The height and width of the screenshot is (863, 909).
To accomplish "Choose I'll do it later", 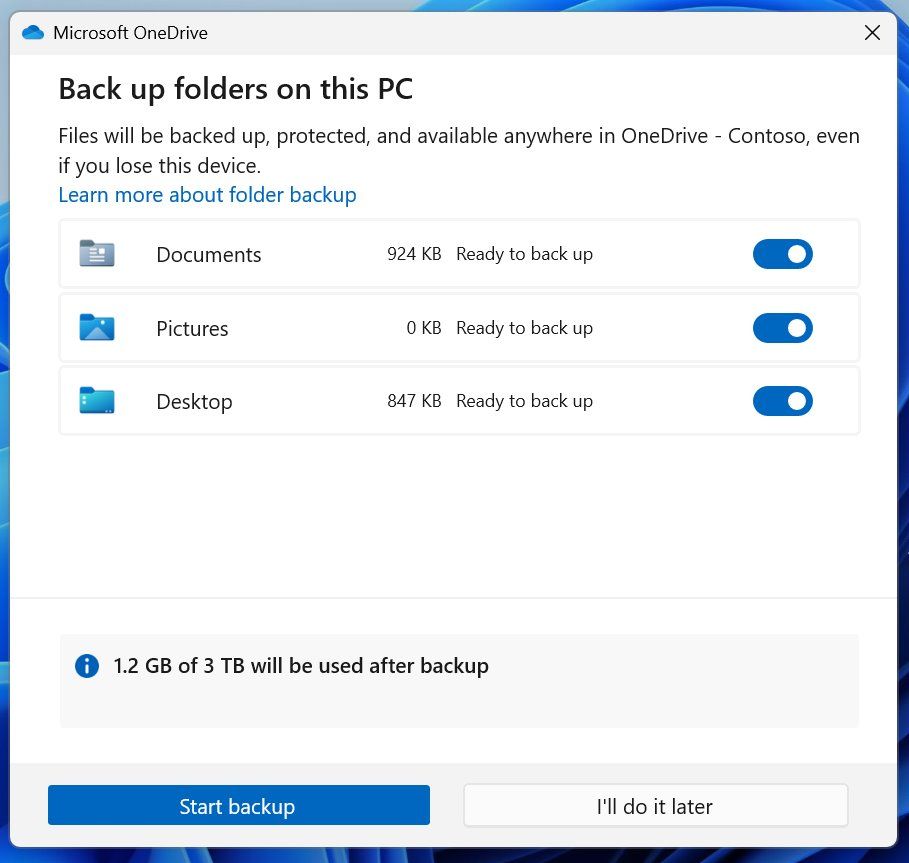I will [655, 806].
